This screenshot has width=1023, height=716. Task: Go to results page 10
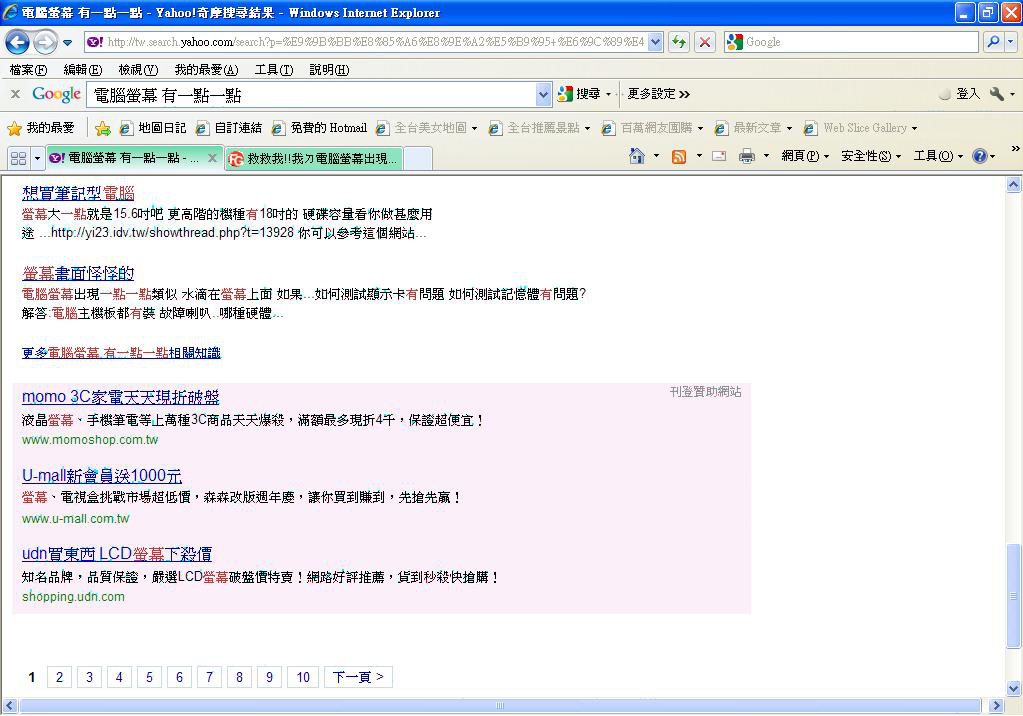point(303,677)
